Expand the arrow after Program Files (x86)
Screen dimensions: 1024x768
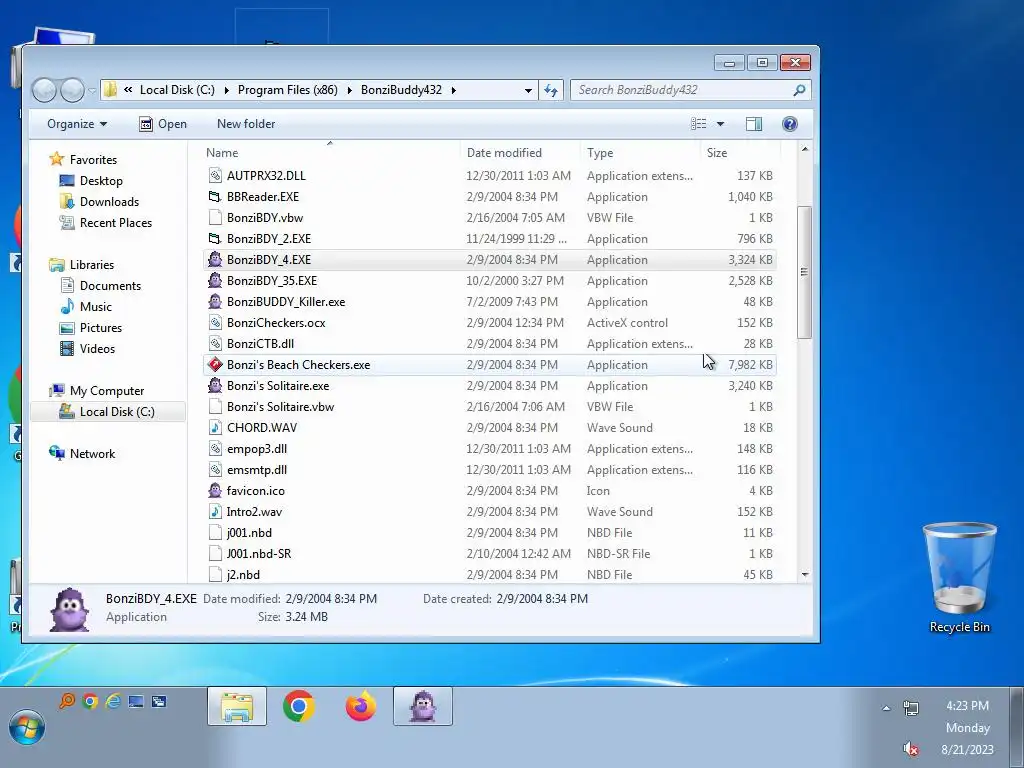(349, 90)
